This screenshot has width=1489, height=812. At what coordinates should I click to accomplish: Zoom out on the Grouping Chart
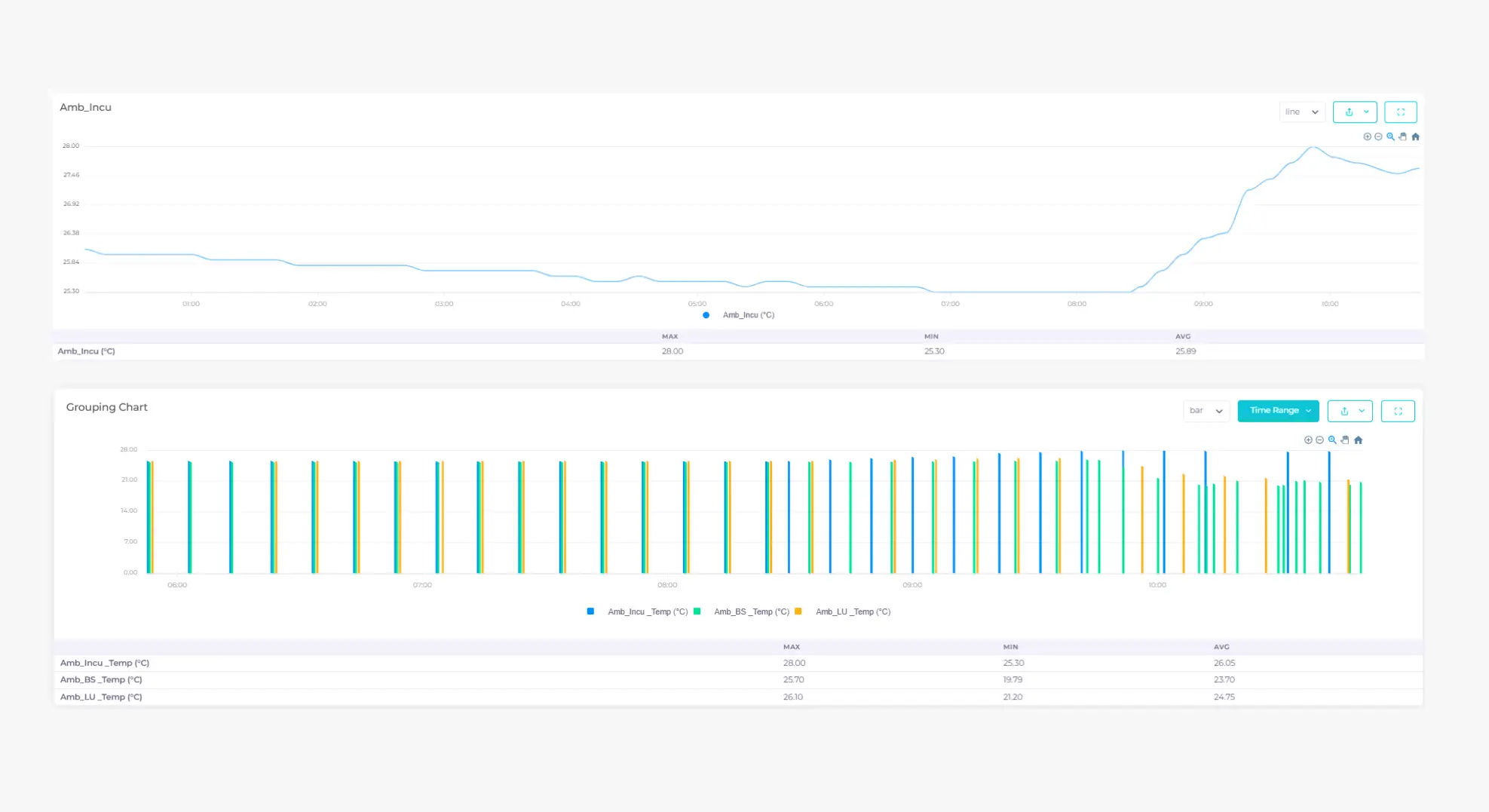click(1319, 440)
